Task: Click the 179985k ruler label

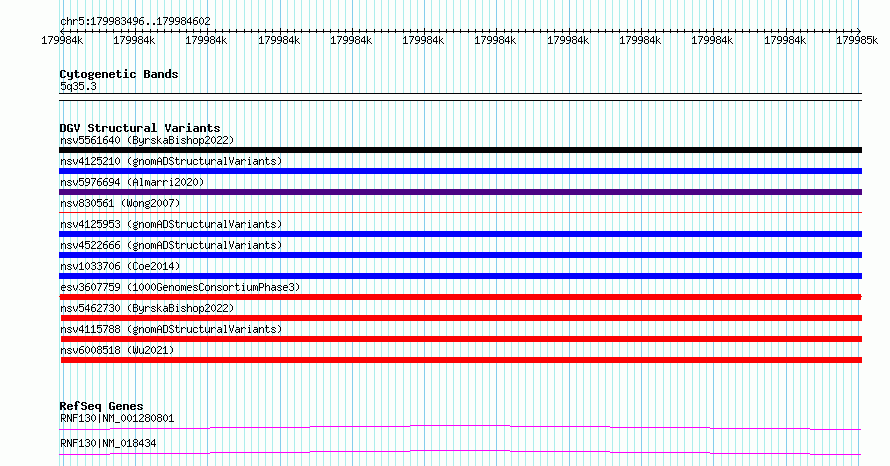Action: (x=857, y=40)
